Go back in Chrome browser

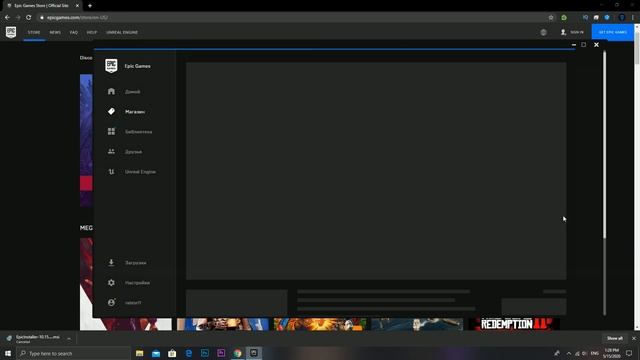point(7,18)
